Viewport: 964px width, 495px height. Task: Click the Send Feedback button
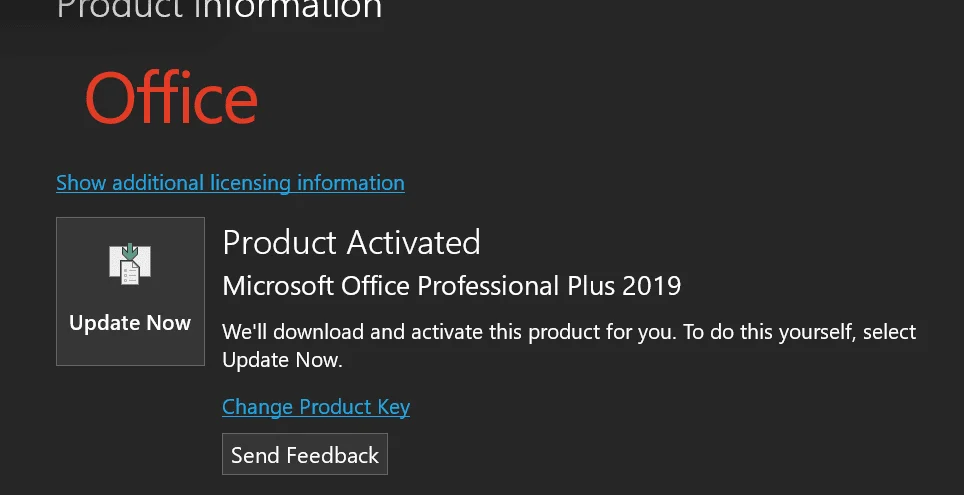[x=305, y=454]
